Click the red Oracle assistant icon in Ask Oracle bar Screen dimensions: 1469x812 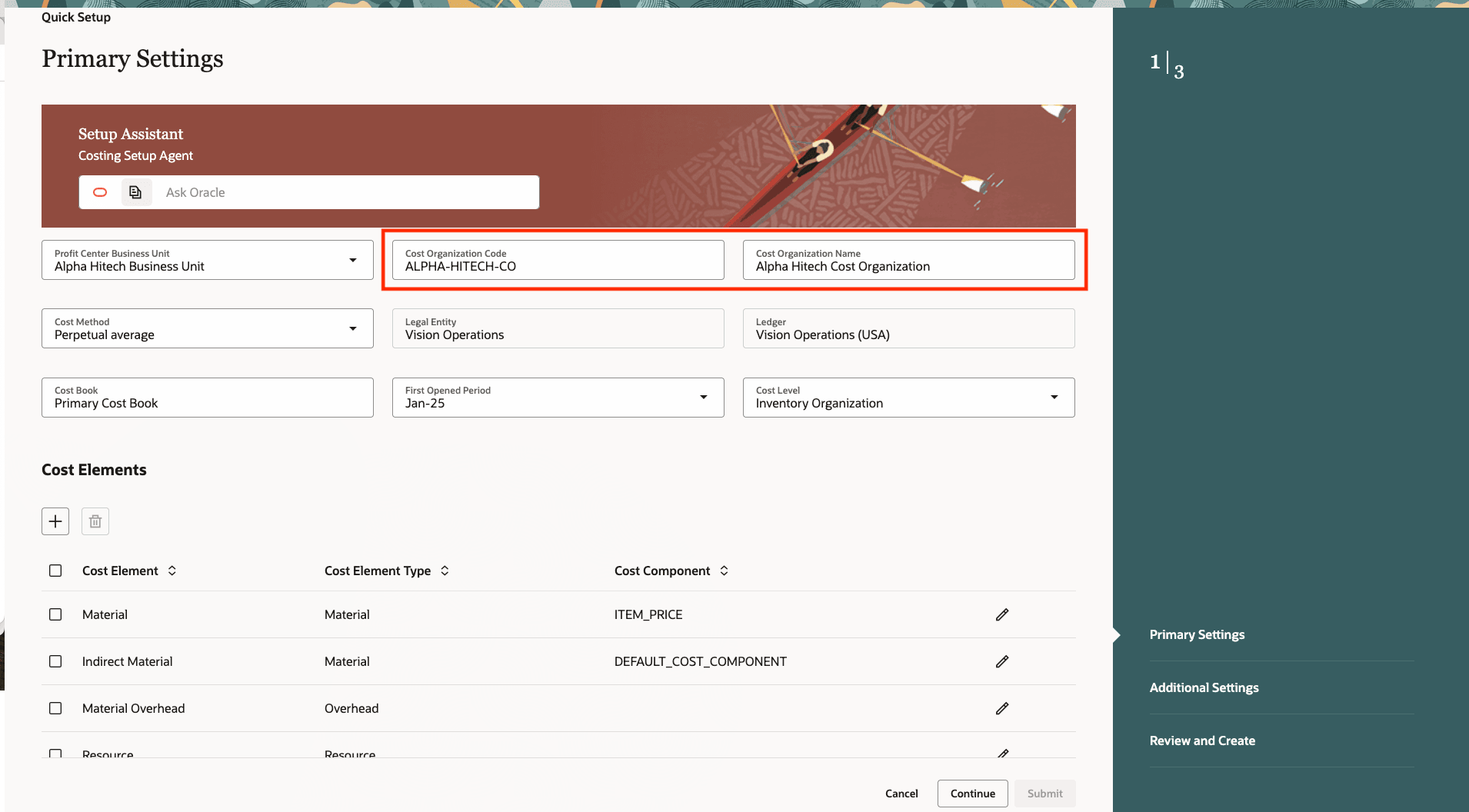pos(100,191)
